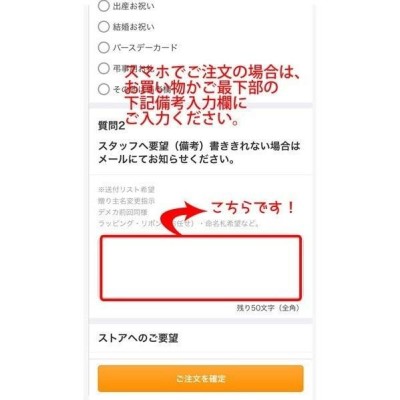400x400 pixels.
Task: Select the その他 radio button at list bottom
Action: tap(104, 89)
